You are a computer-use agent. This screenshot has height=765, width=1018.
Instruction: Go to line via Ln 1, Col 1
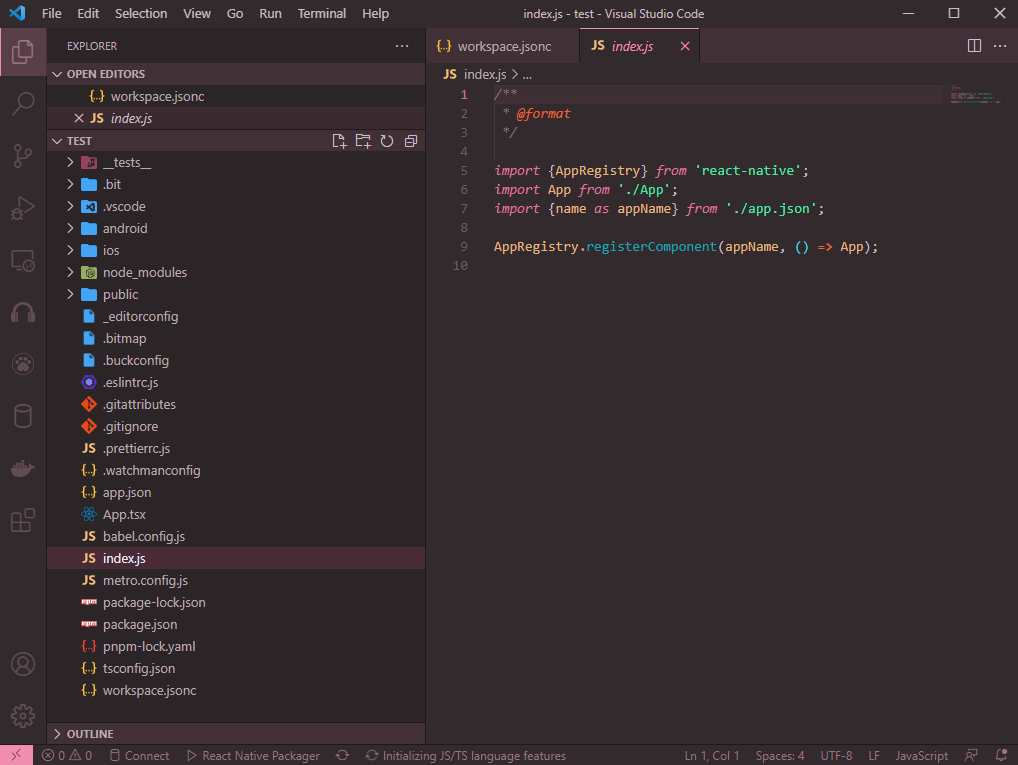712,755
